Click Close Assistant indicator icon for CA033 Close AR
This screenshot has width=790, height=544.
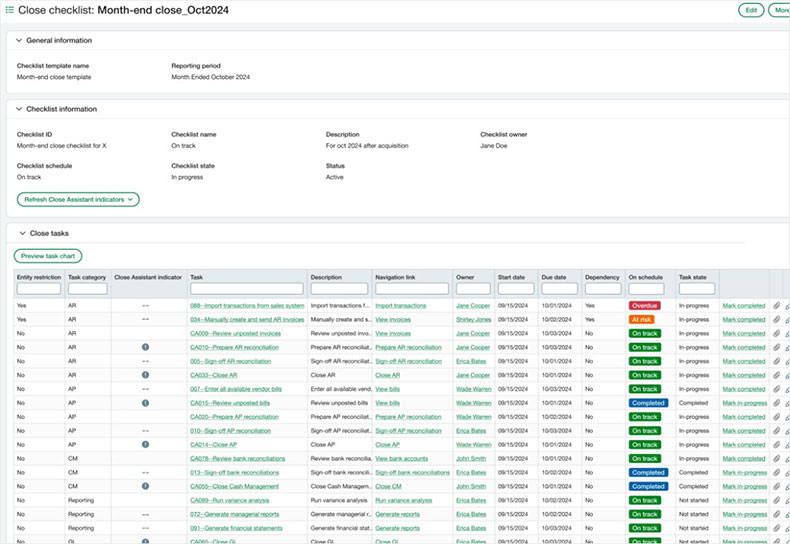[x=145, y=375]
